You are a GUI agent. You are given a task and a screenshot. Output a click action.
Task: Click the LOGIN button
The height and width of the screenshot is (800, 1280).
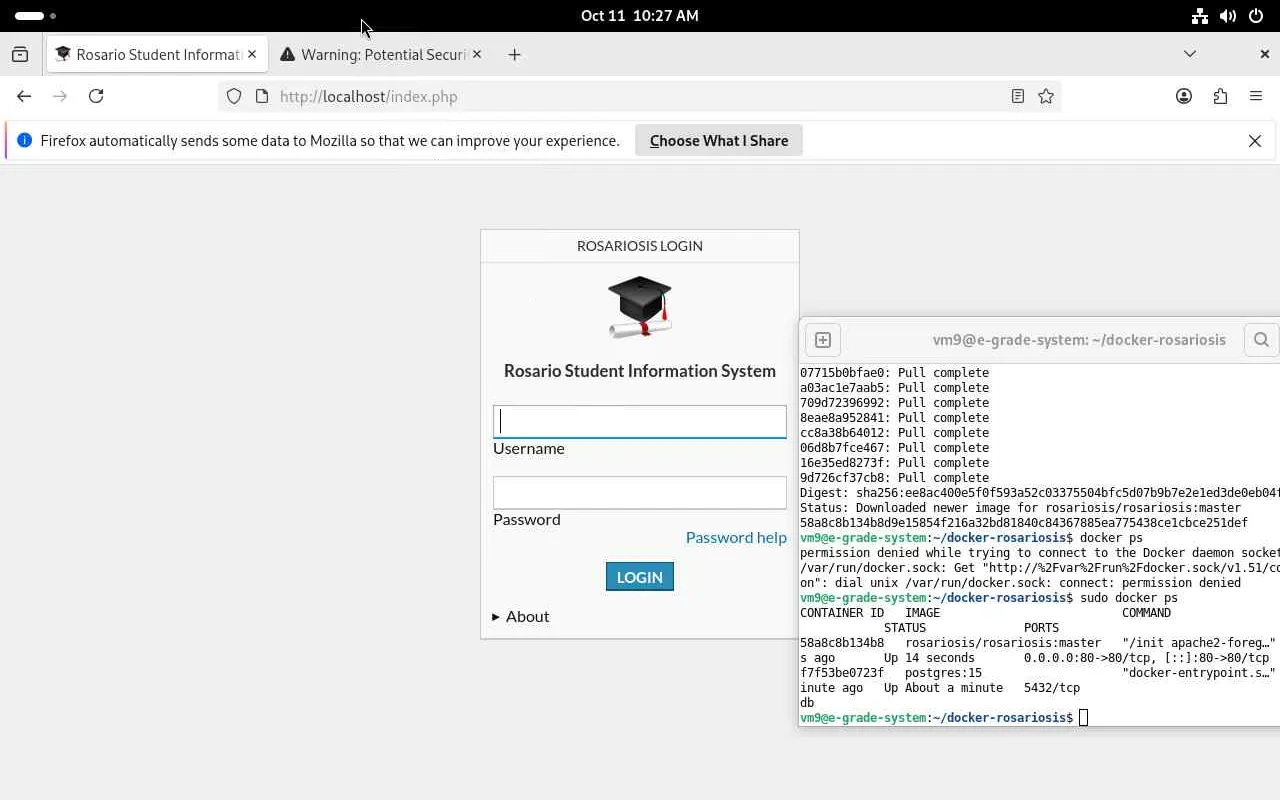[x=640, y=577]
